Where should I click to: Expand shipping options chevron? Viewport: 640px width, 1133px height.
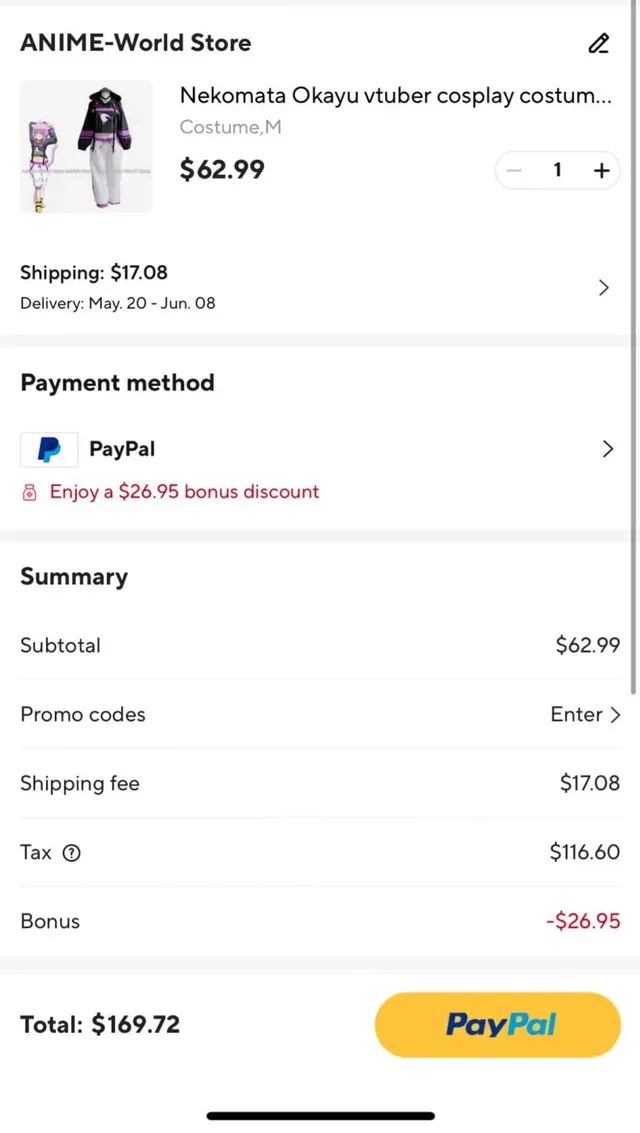tap(603, 288)
